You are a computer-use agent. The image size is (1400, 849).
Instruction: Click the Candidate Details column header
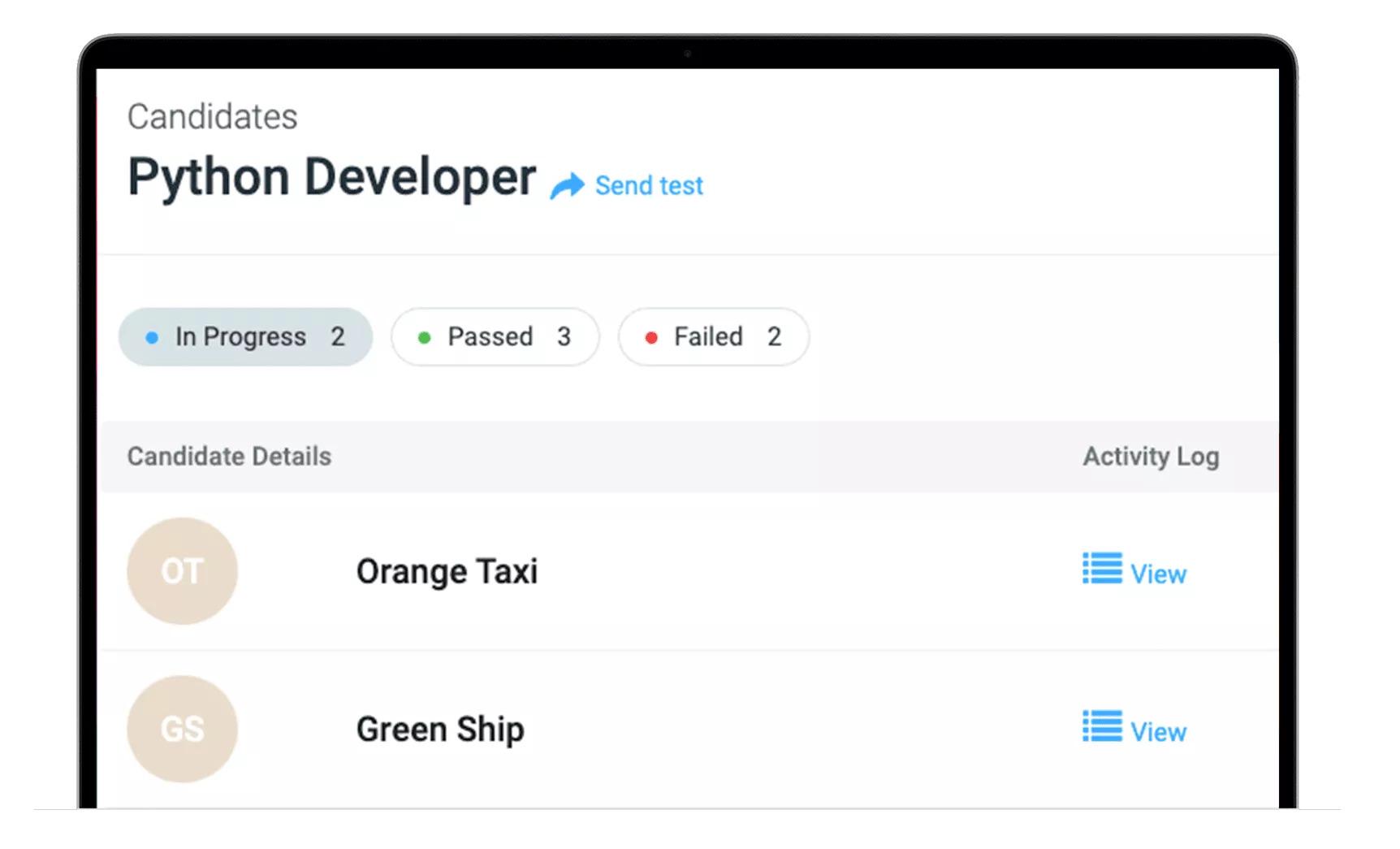pos(229,456)
